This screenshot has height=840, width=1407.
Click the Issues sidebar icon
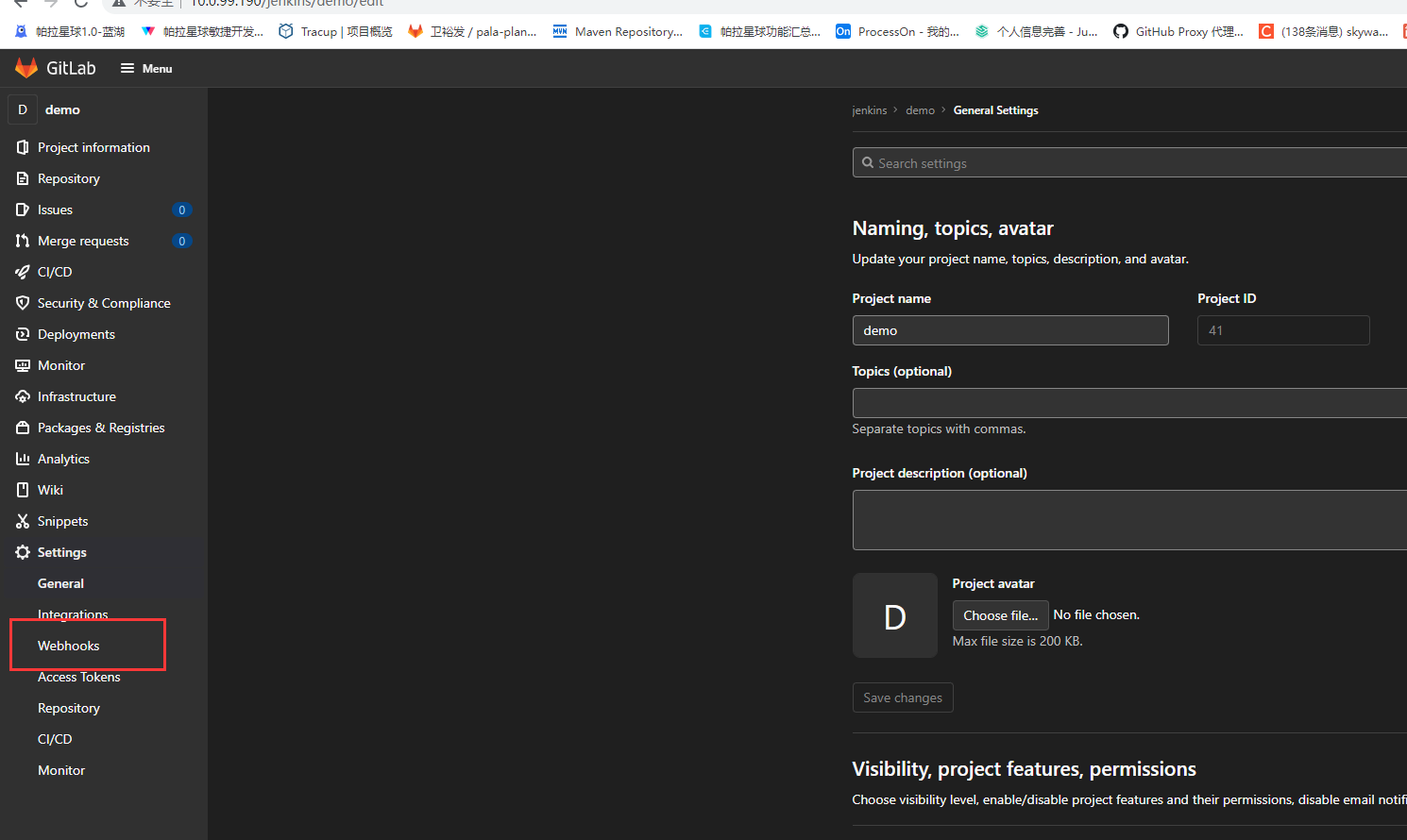pyautogui.click(x=23, y=210)
